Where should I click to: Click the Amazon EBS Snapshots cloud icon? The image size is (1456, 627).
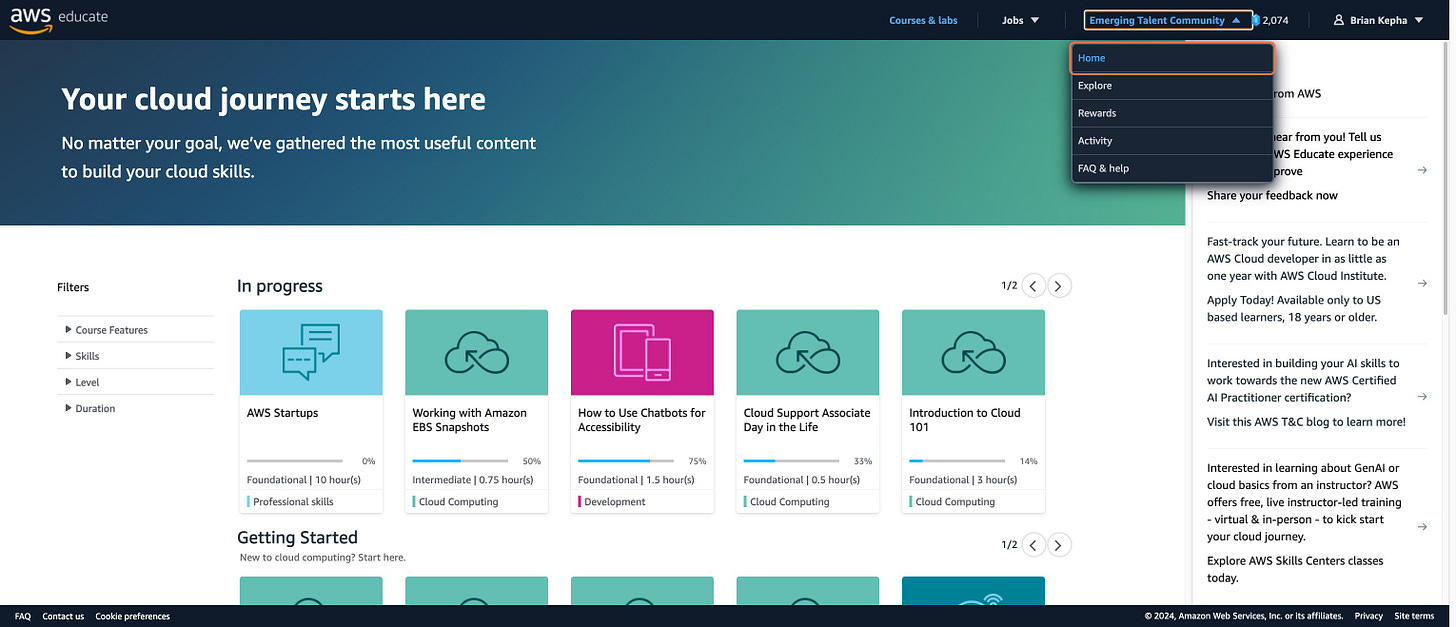pyautogui.click(x=476, y=352)
